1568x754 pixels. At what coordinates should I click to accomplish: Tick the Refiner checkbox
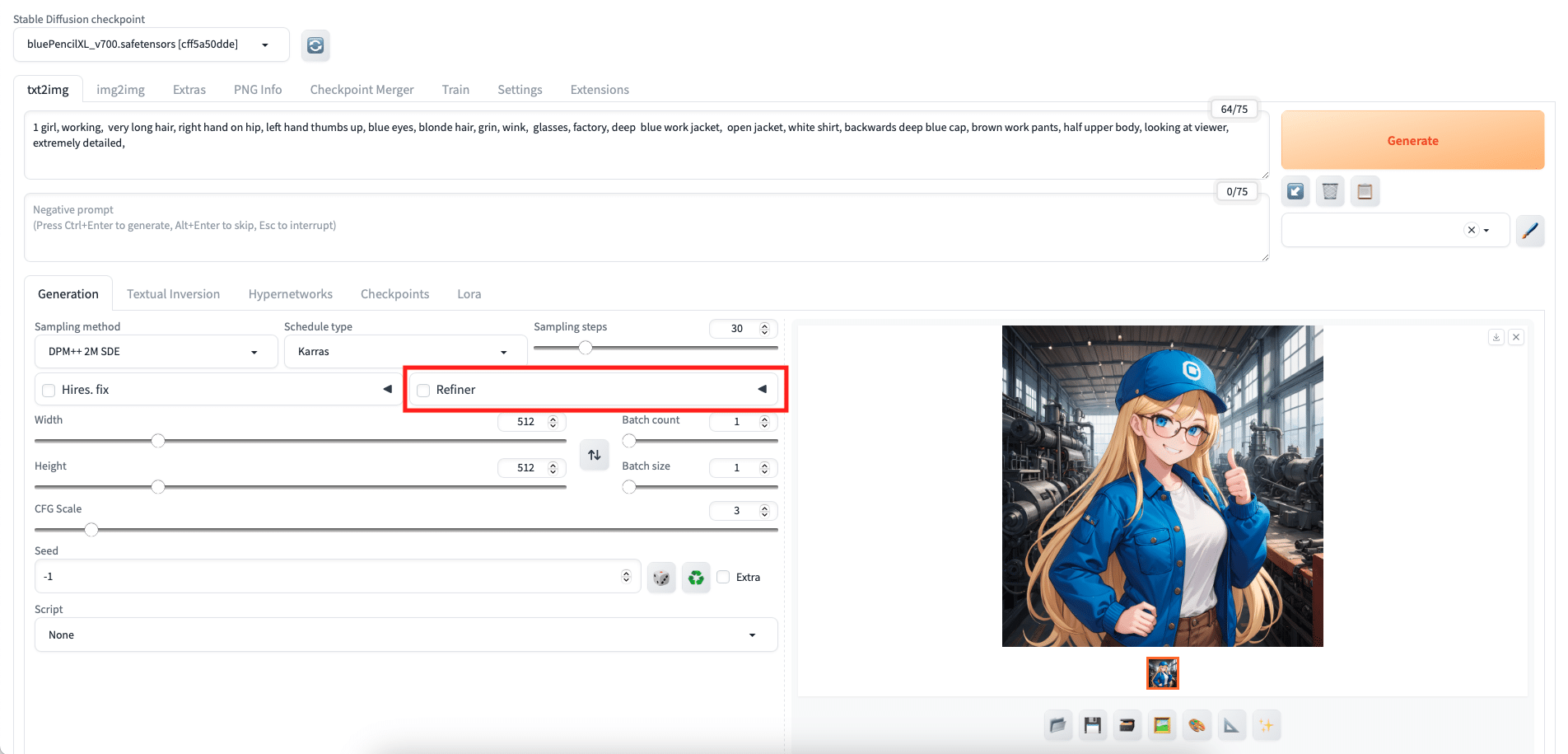424,391
